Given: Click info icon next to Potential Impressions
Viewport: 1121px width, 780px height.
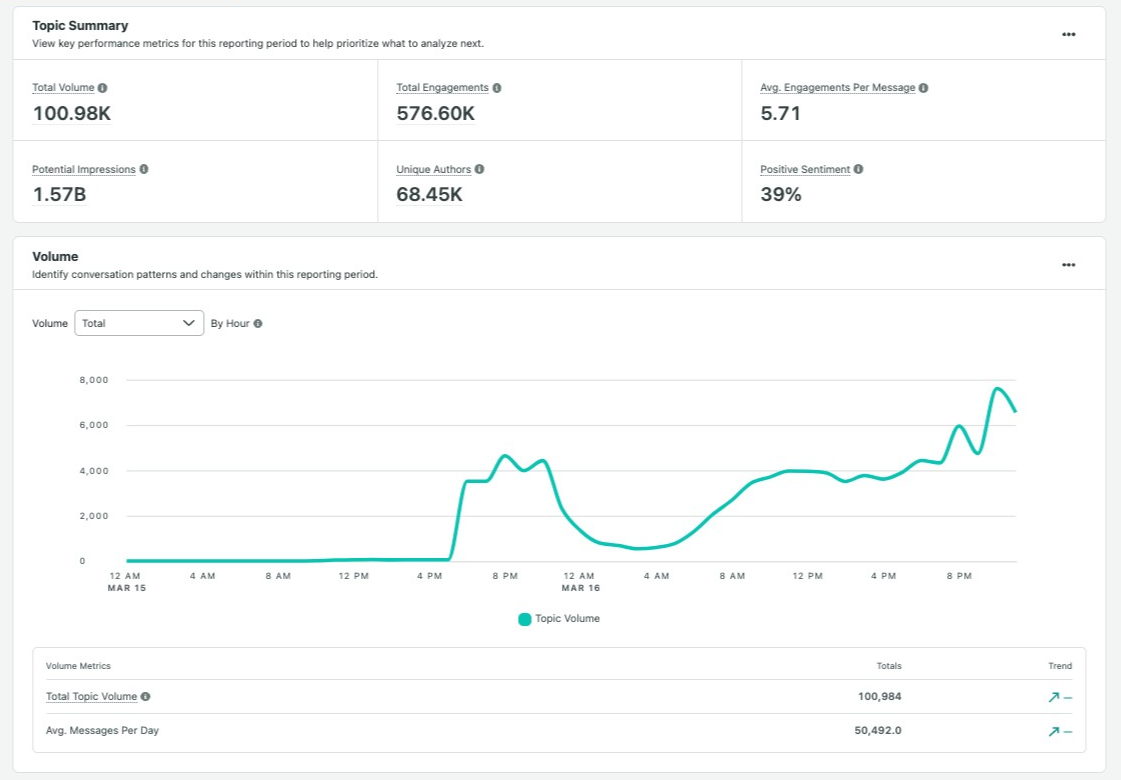Looking at the screenshot, I should coord(144,170).
